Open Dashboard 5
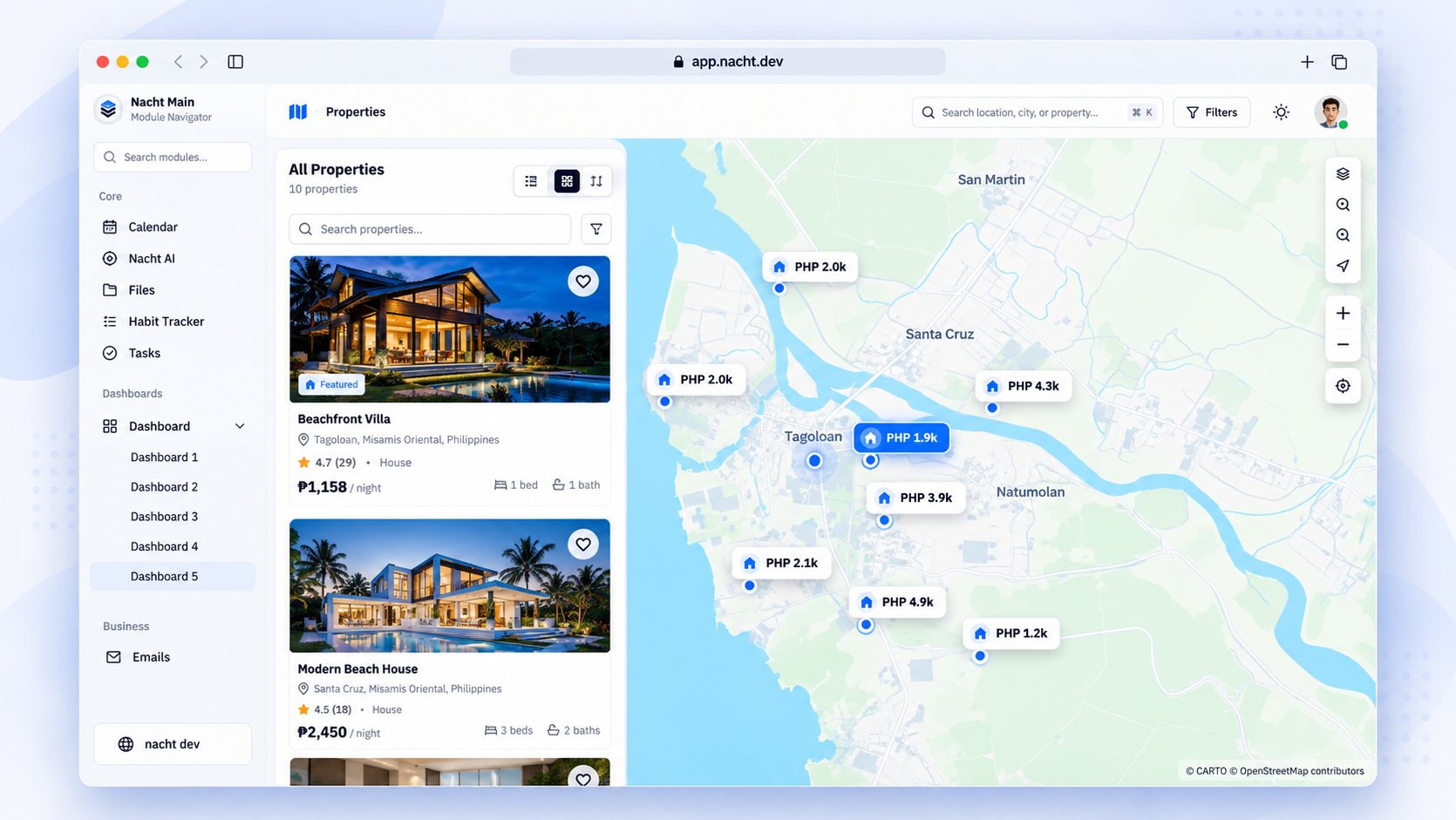Image resolution: width=1456 pixels, height=820 pixels. click(173, 576)
